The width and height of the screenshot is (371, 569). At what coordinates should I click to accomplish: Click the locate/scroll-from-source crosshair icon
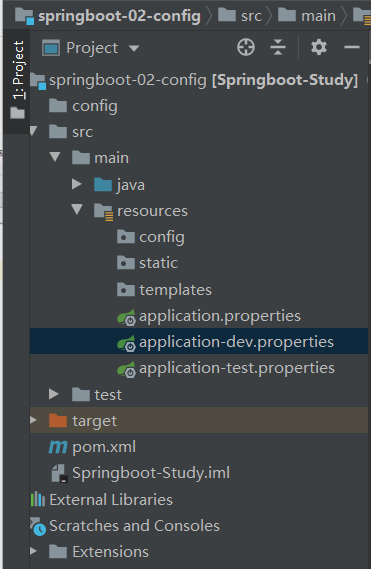pos(246,48)
